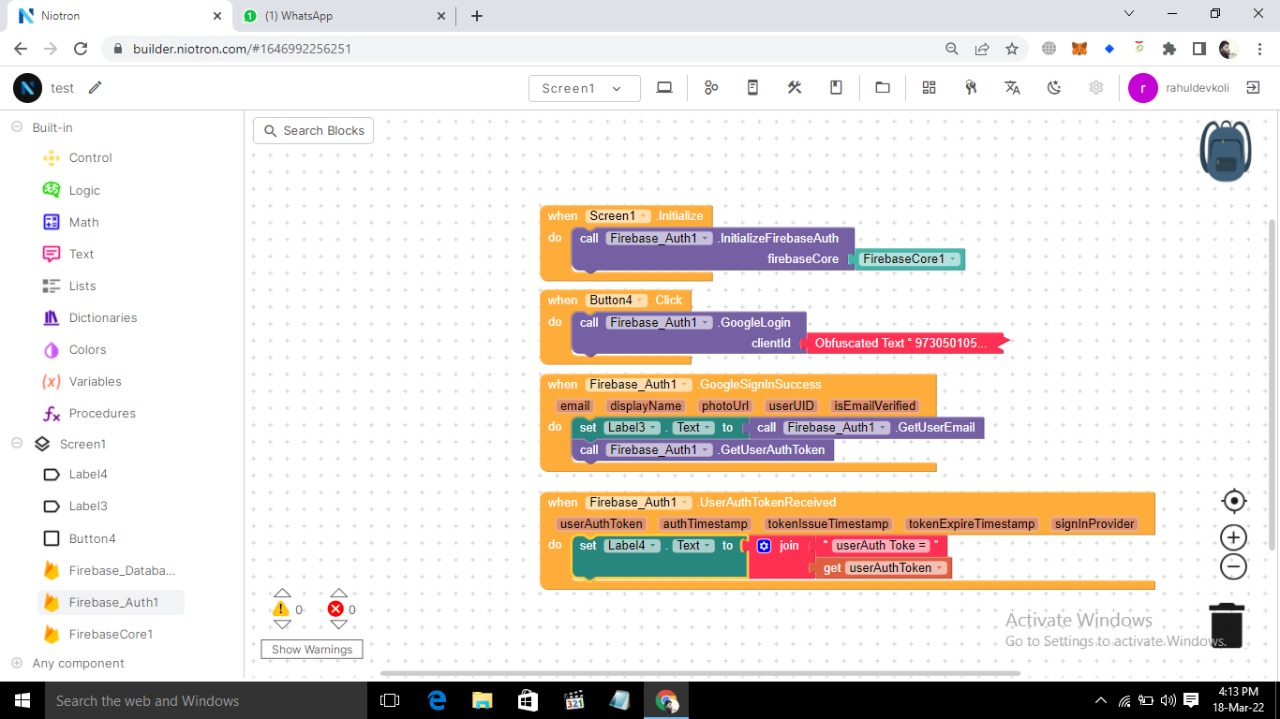
Task: Open Label3 dropdown in set block
Action: click(x=633, y=428)
